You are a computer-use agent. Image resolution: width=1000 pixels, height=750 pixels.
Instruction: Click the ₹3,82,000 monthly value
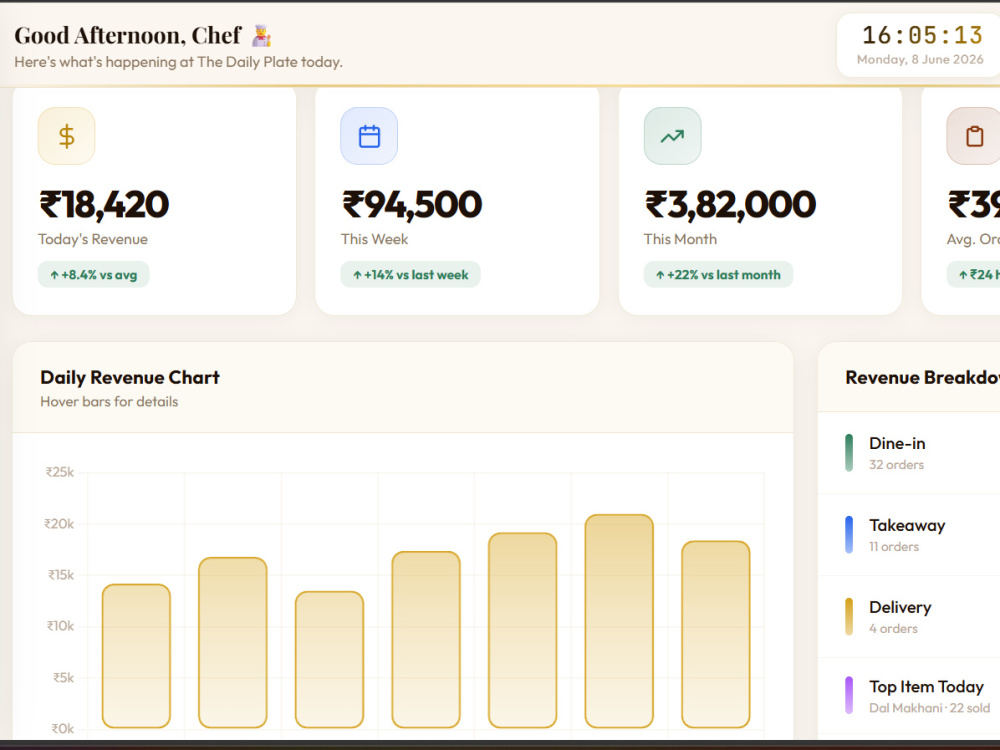point(730,205)
